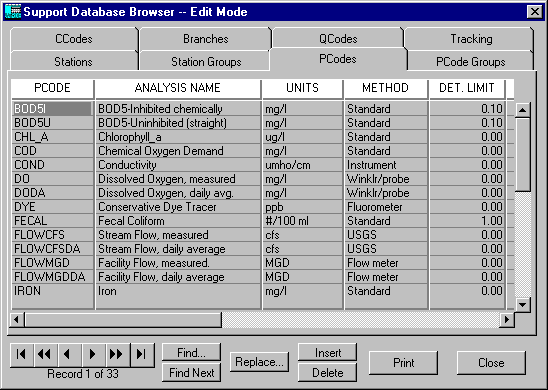Screen dimensions: 548x390
Task: Click the PCODE column header
Action: pos(52,88)
